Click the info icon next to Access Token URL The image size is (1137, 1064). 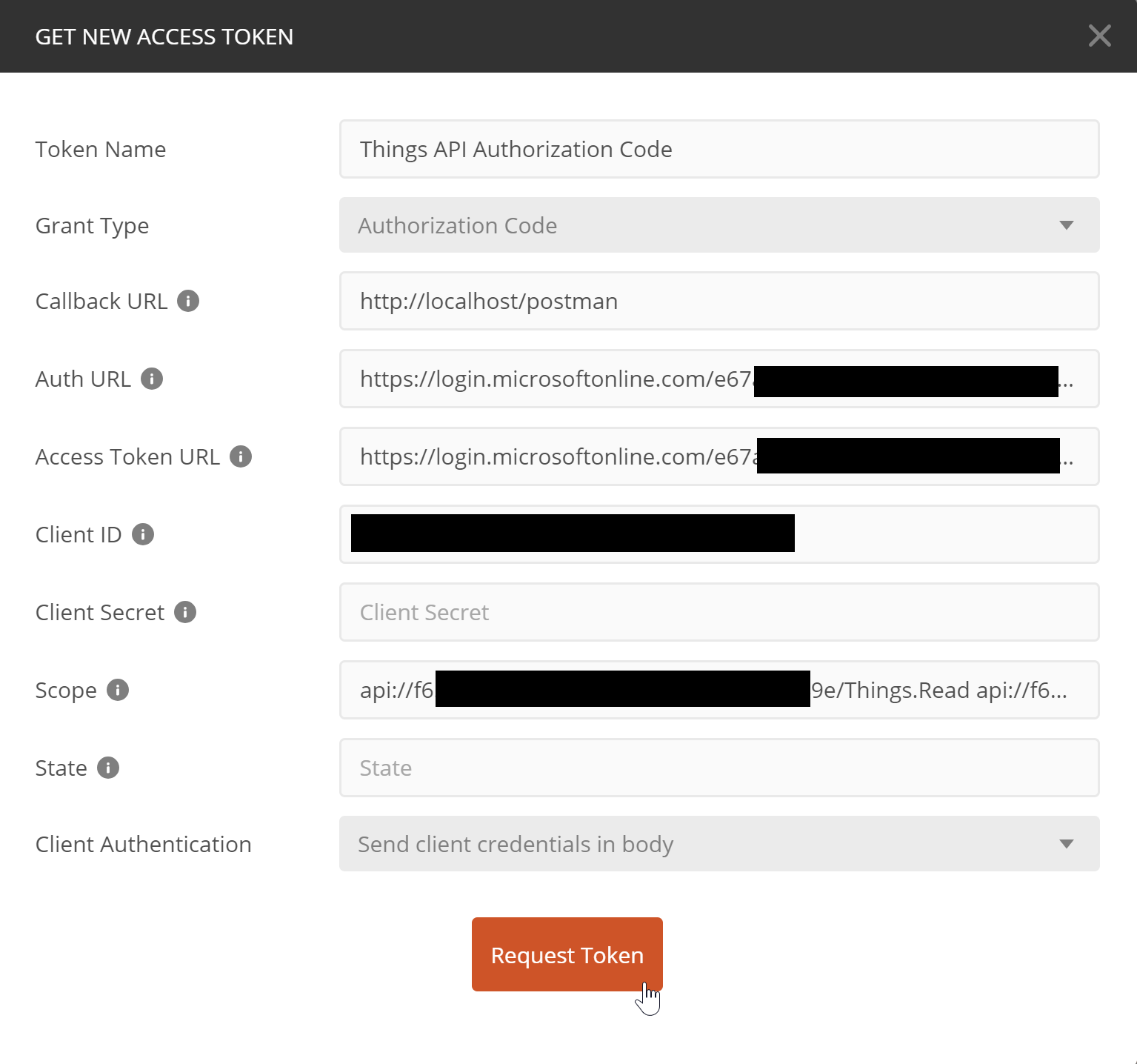240,456
